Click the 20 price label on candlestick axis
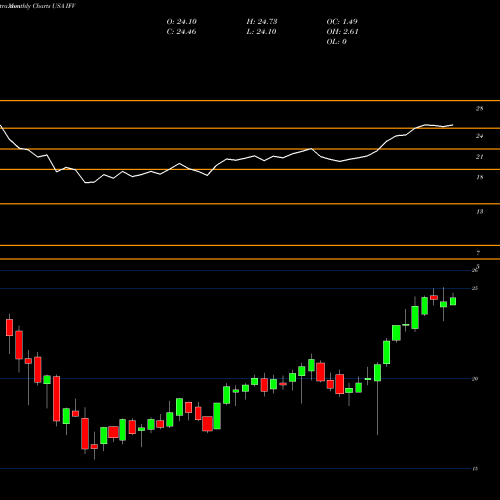The width and height of the screenshot is (500, 500). [475, 379]
